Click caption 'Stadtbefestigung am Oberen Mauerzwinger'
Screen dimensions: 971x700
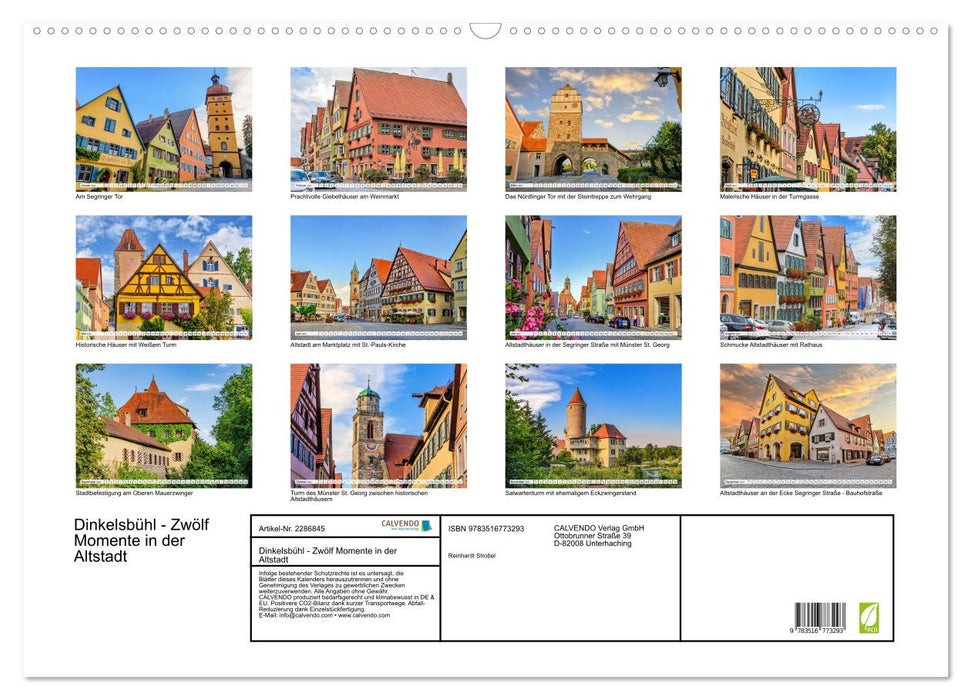tap(134, 493)
